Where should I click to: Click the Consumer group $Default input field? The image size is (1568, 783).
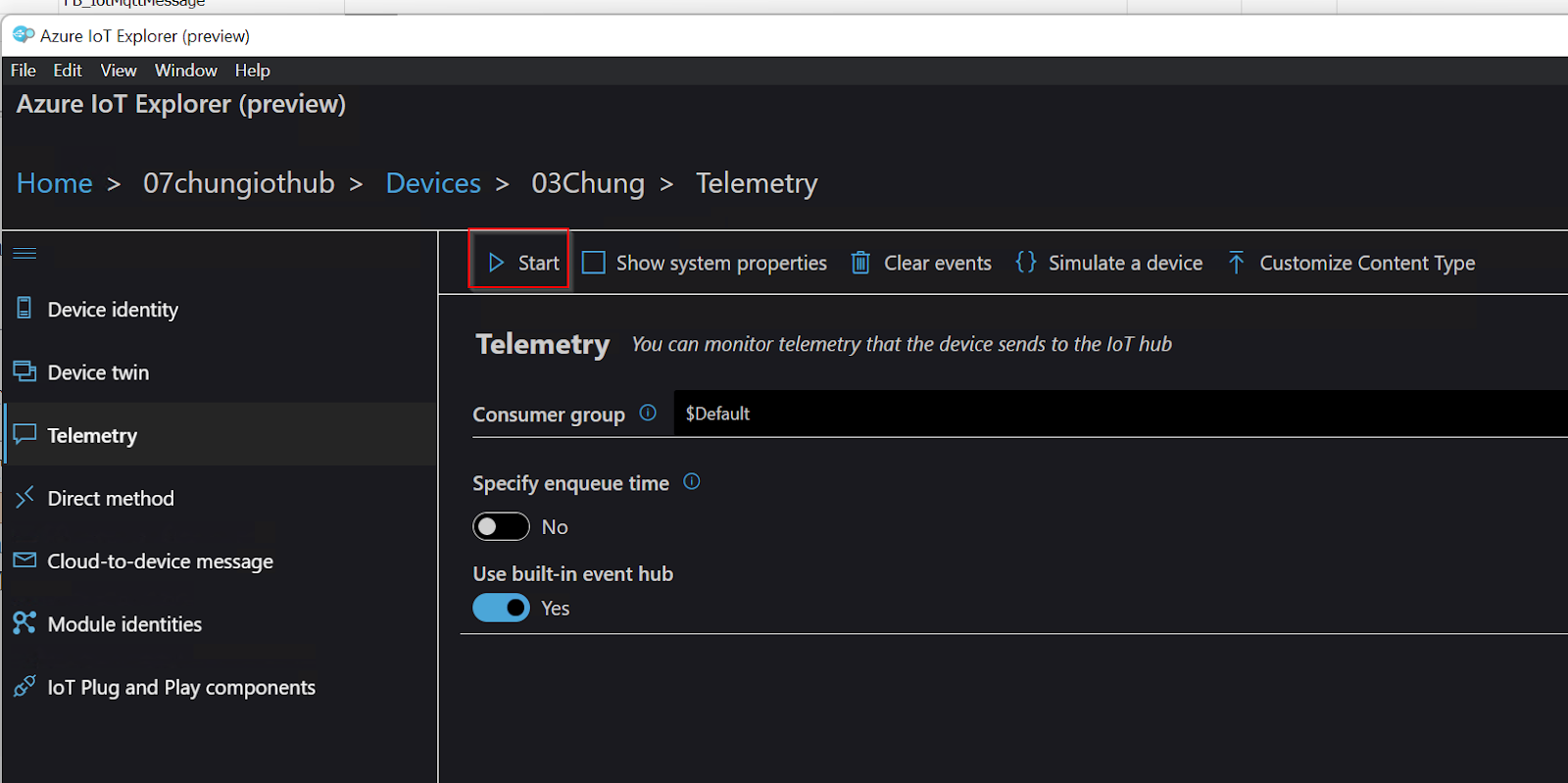click(x=1120, y=414)
